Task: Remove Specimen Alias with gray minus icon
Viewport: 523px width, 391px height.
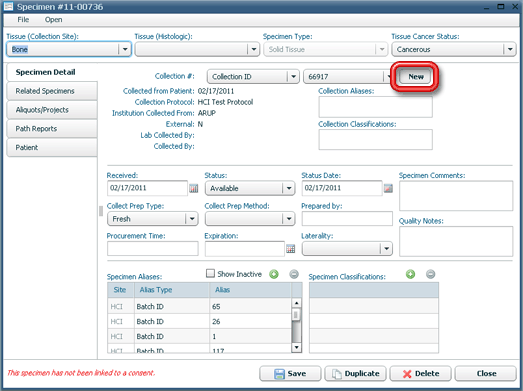Action: click(294, 274)
